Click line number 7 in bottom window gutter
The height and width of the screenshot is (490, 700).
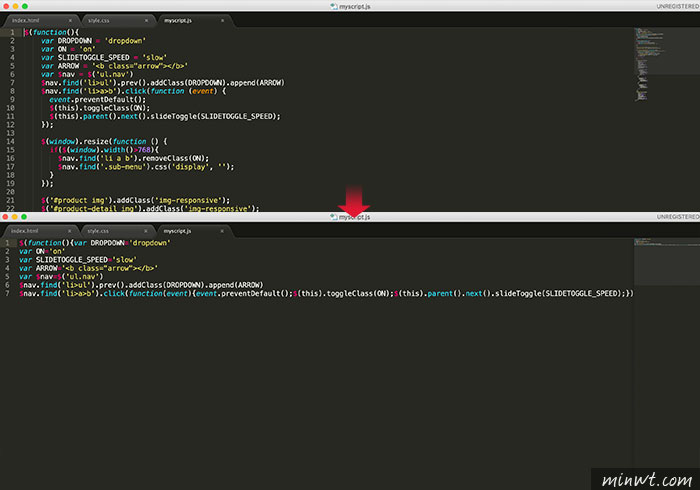(7, 294)
